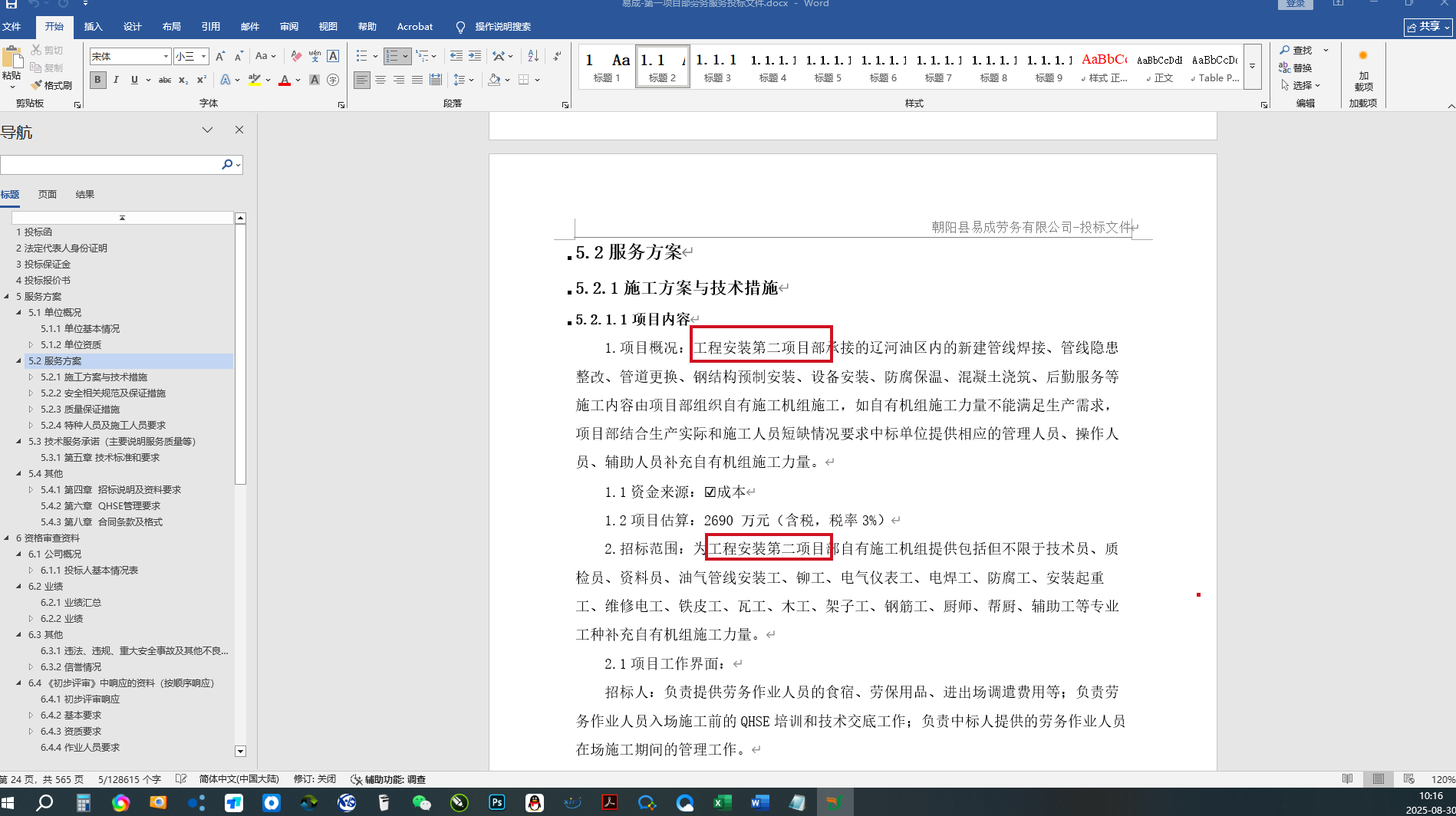The image size is (1456, 816).
Task: Open navigation pane options chevron
Action: pyautogui.click(x=207, y=130)
